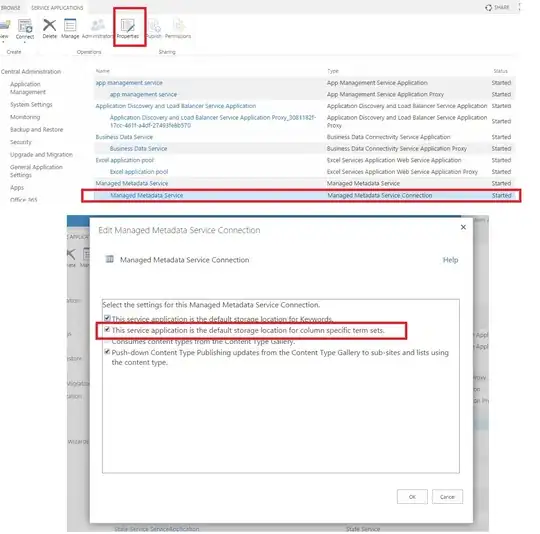
Task: Toggle default storage location for Keywords checkbox
Action: (107, 318)
